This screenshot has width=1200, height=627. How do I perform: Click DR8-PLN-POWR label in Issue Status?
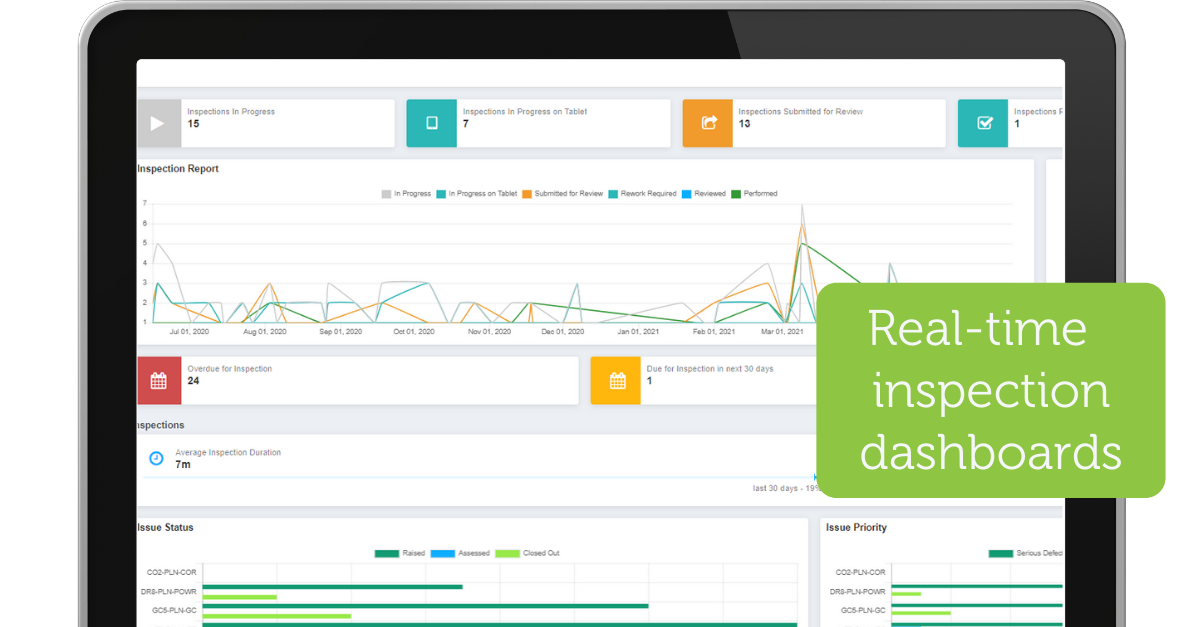point(169,592)
